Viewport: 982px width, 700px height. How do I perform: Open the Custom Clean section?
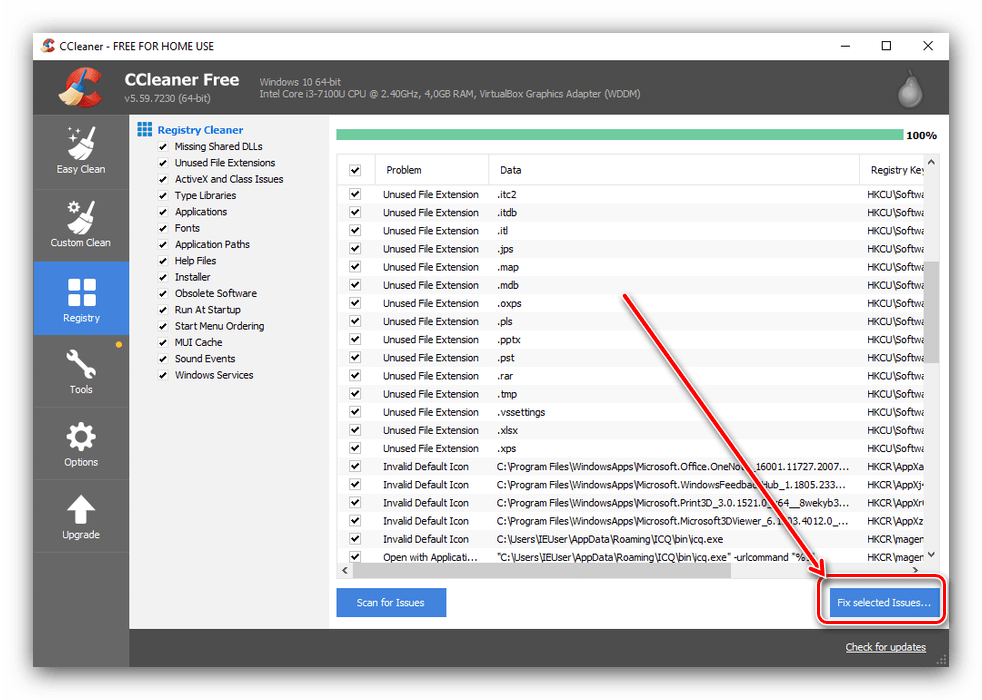tap(81, 225)
